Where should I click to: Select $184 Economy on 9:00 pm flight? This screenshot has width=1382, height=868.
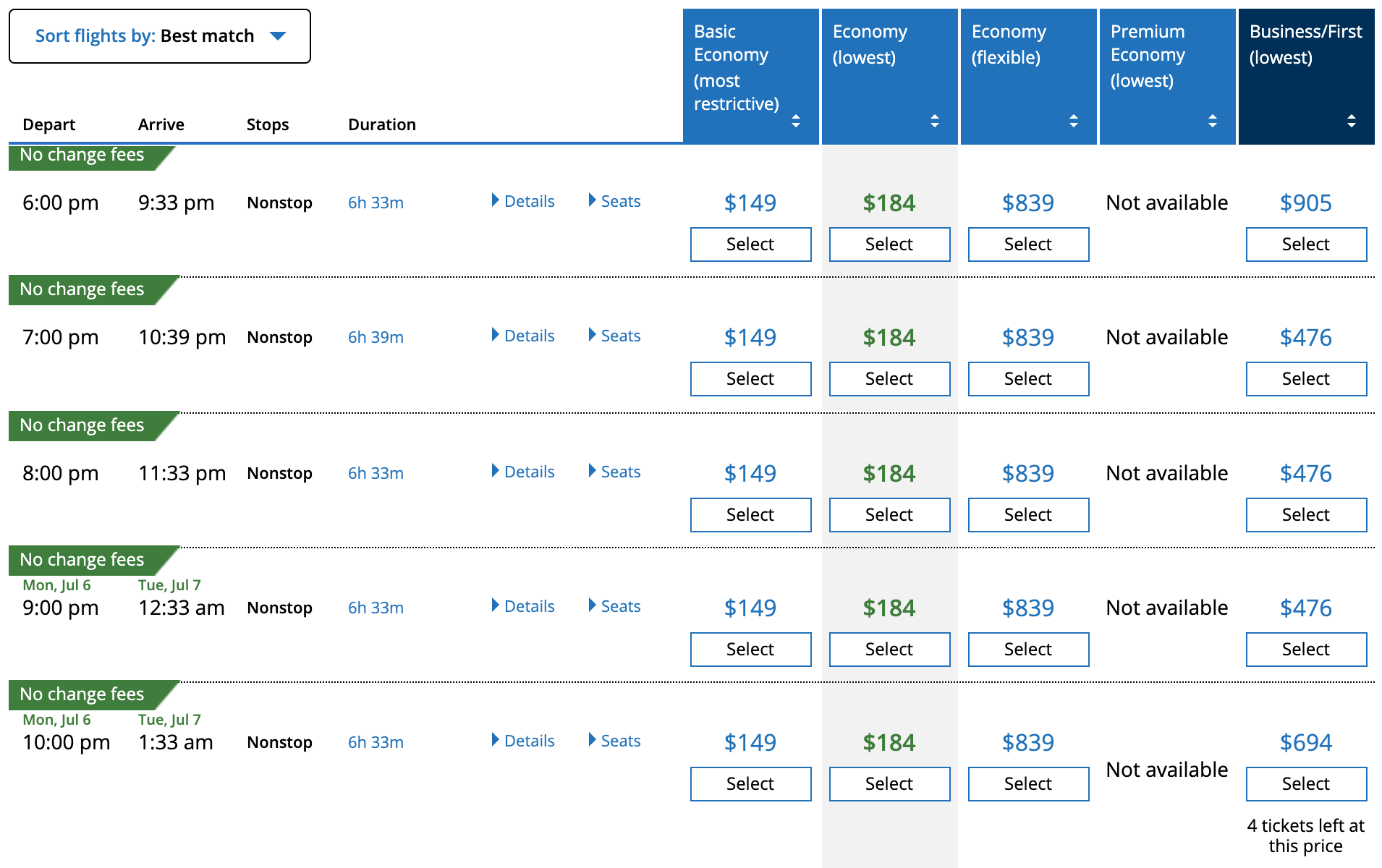(890, 650)
